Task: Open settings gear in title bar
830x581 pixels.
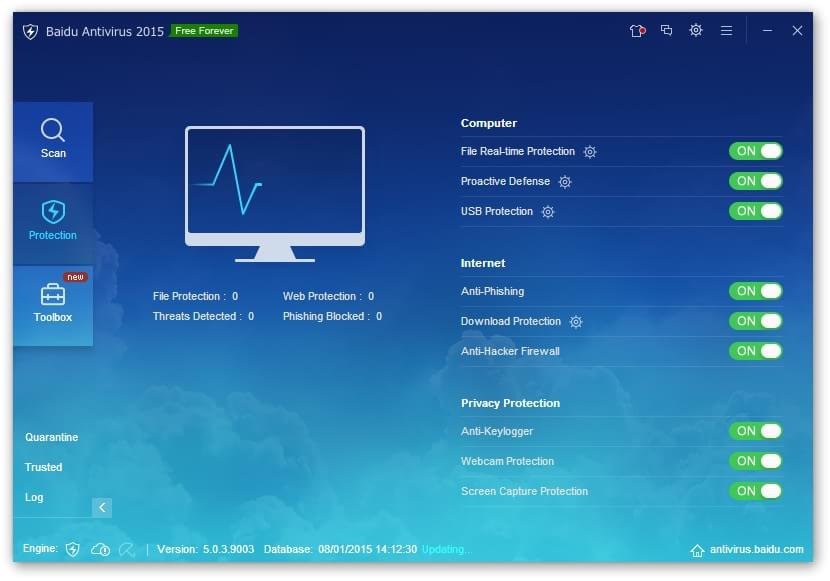Action: (x=696, y=30)
